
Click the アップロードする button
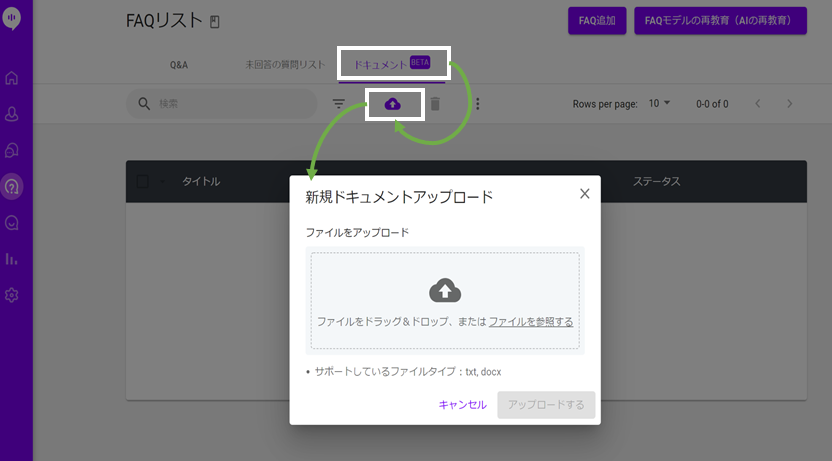(x=546, y=405)
